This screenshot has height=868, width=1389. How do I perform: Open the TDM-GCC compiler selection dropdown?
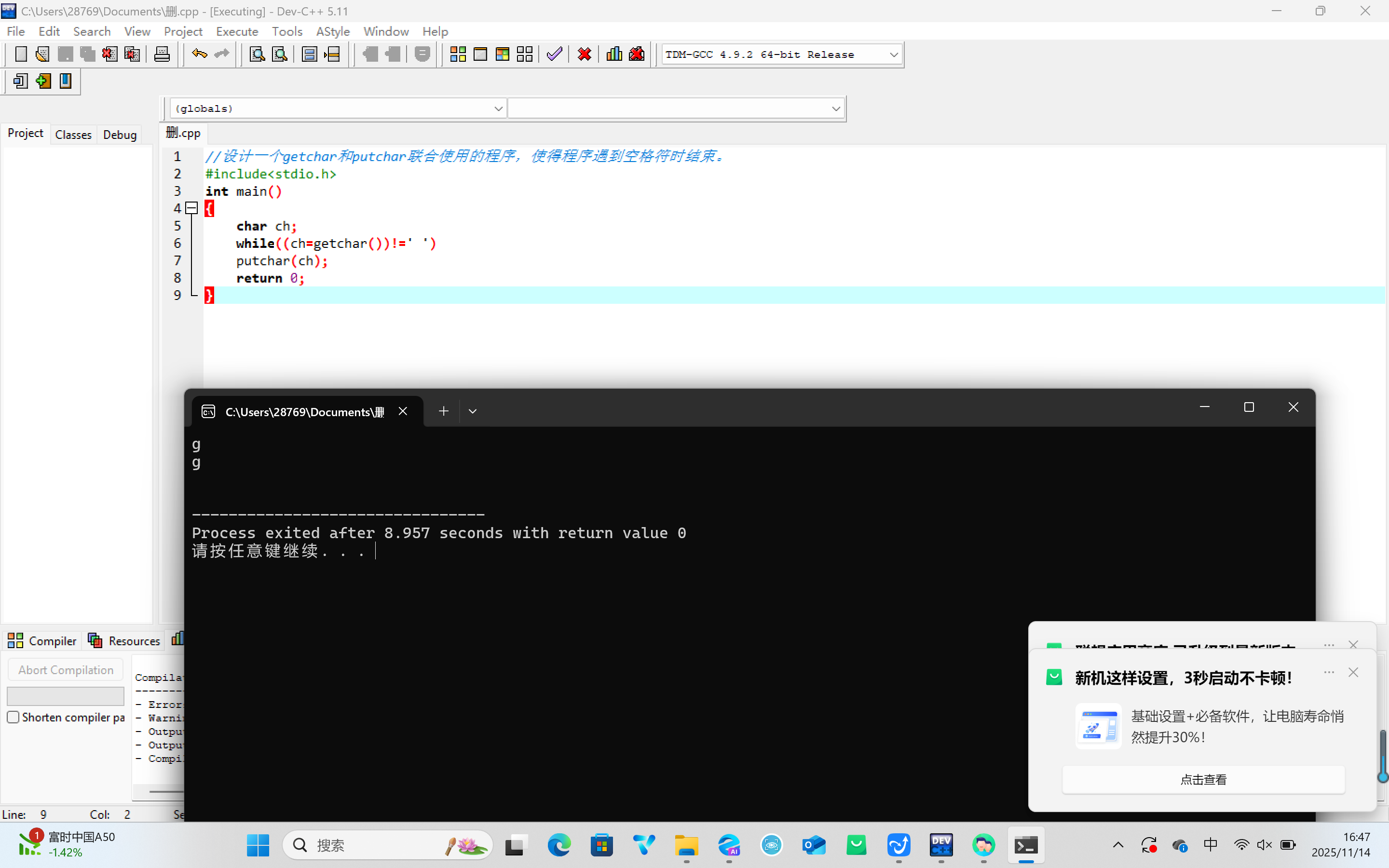(893, 54)
